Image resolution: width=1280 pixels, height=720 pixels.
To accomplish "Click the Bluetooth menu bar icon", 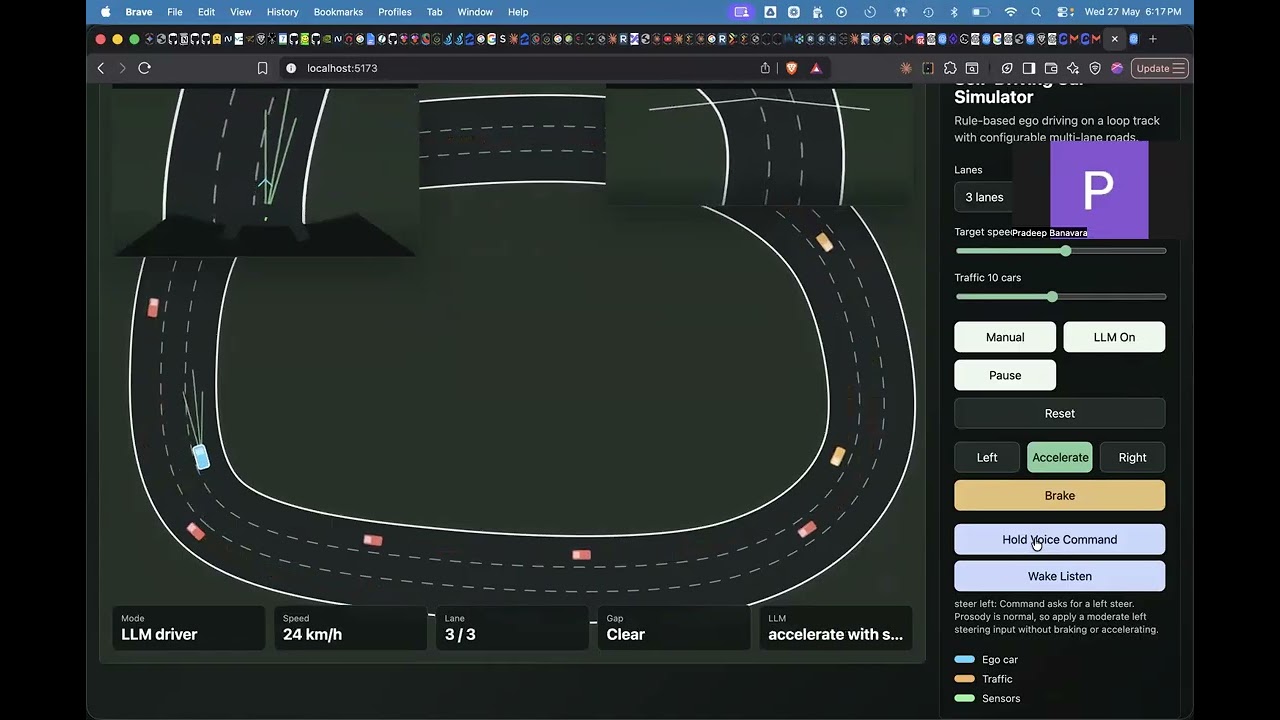I will (954, 12).
